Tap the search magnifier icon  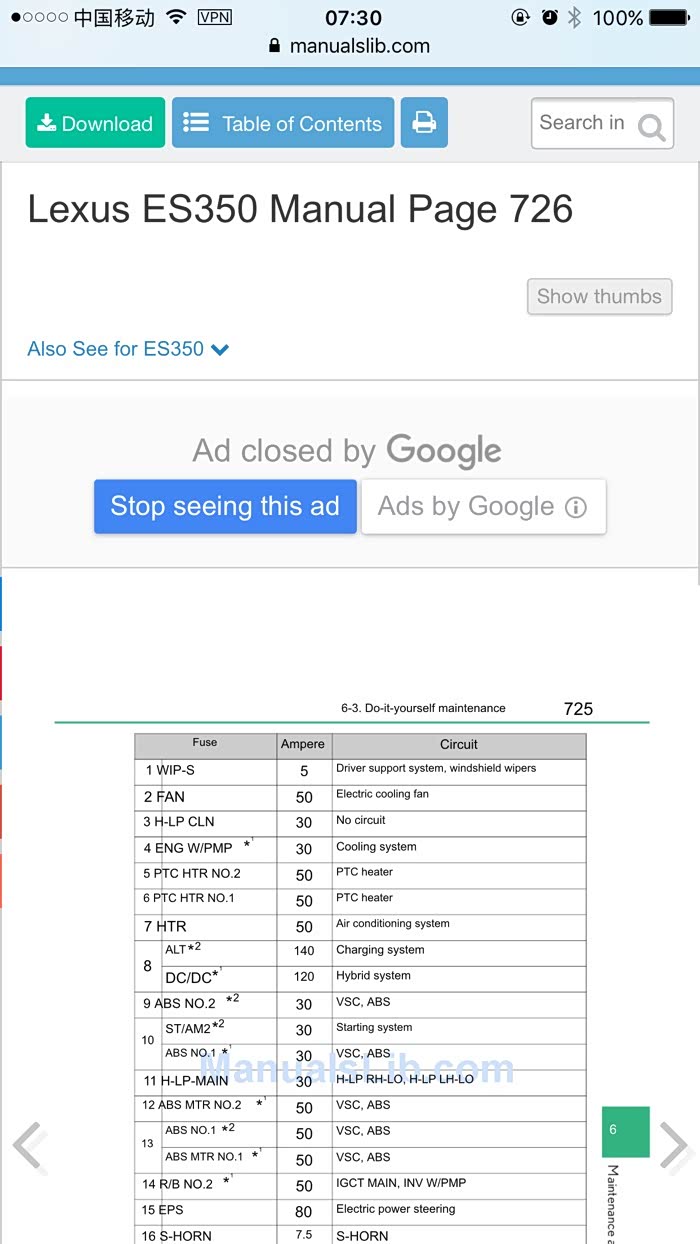(651, 127)
